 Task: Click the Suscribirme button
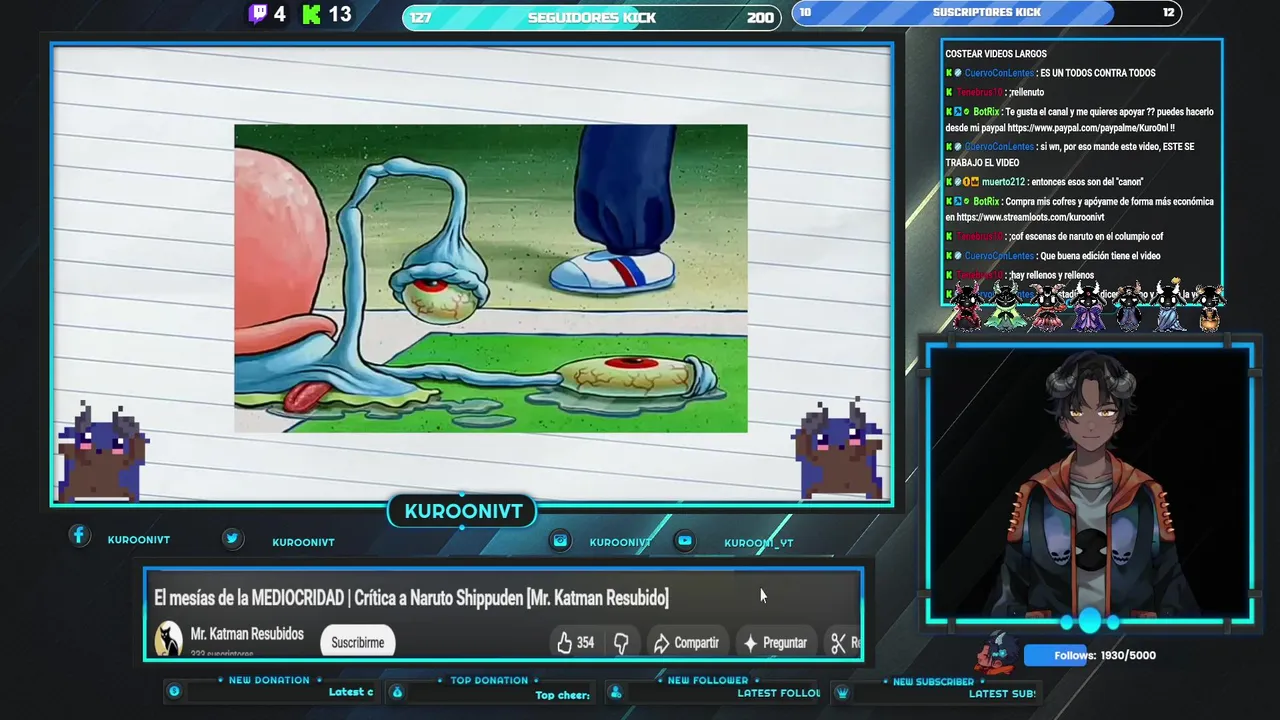click(x=358, y=643)
